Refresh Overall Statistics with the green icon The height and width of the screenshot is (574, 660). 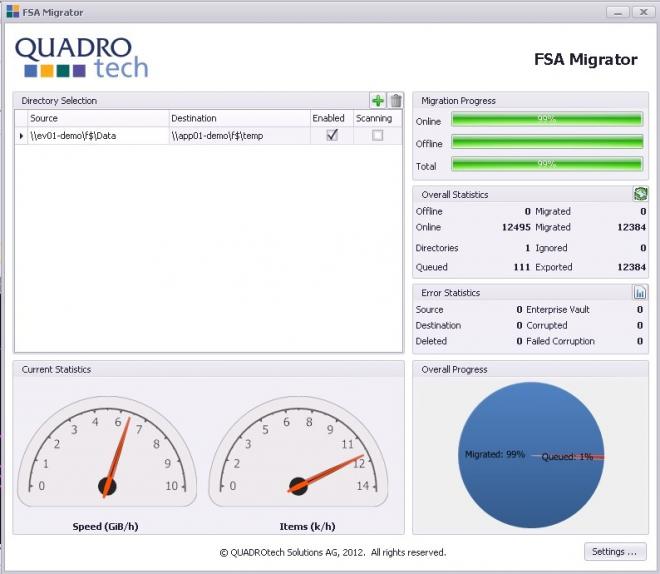pyautogui.click(x=641, y=194)
